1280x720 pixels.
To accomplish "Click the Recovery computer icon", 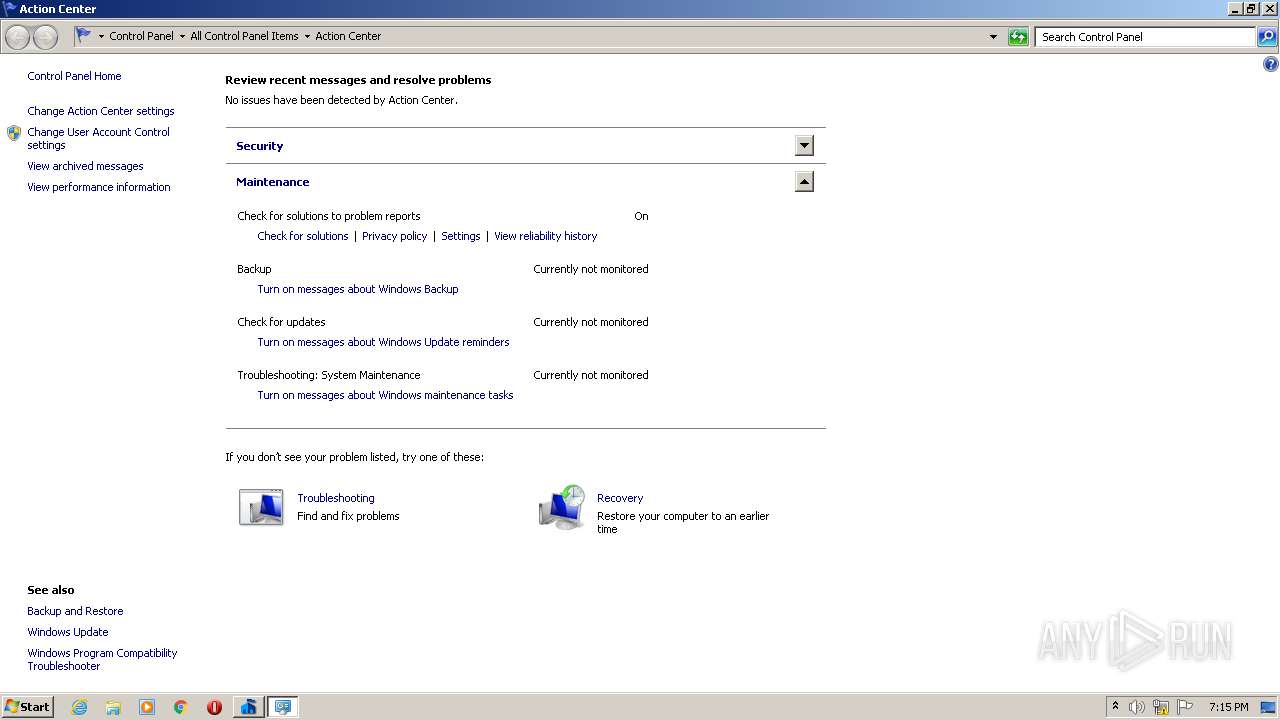I will 562,507.
